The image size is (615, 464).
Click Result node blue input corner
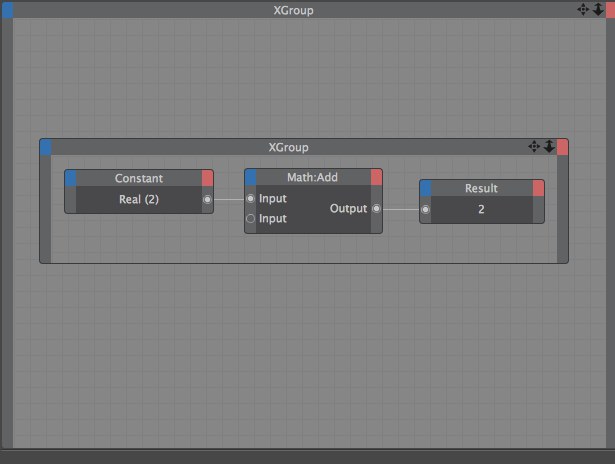click(426, 188)
